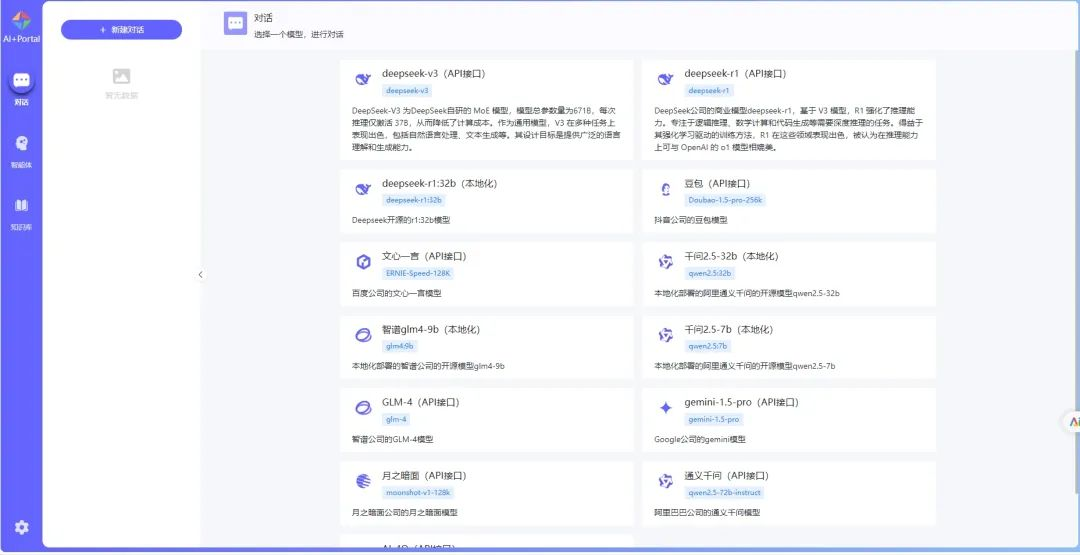Click the deepseek-r1 (API接口) whale icon
The image size is (1080, 555).
click(665, 80)
